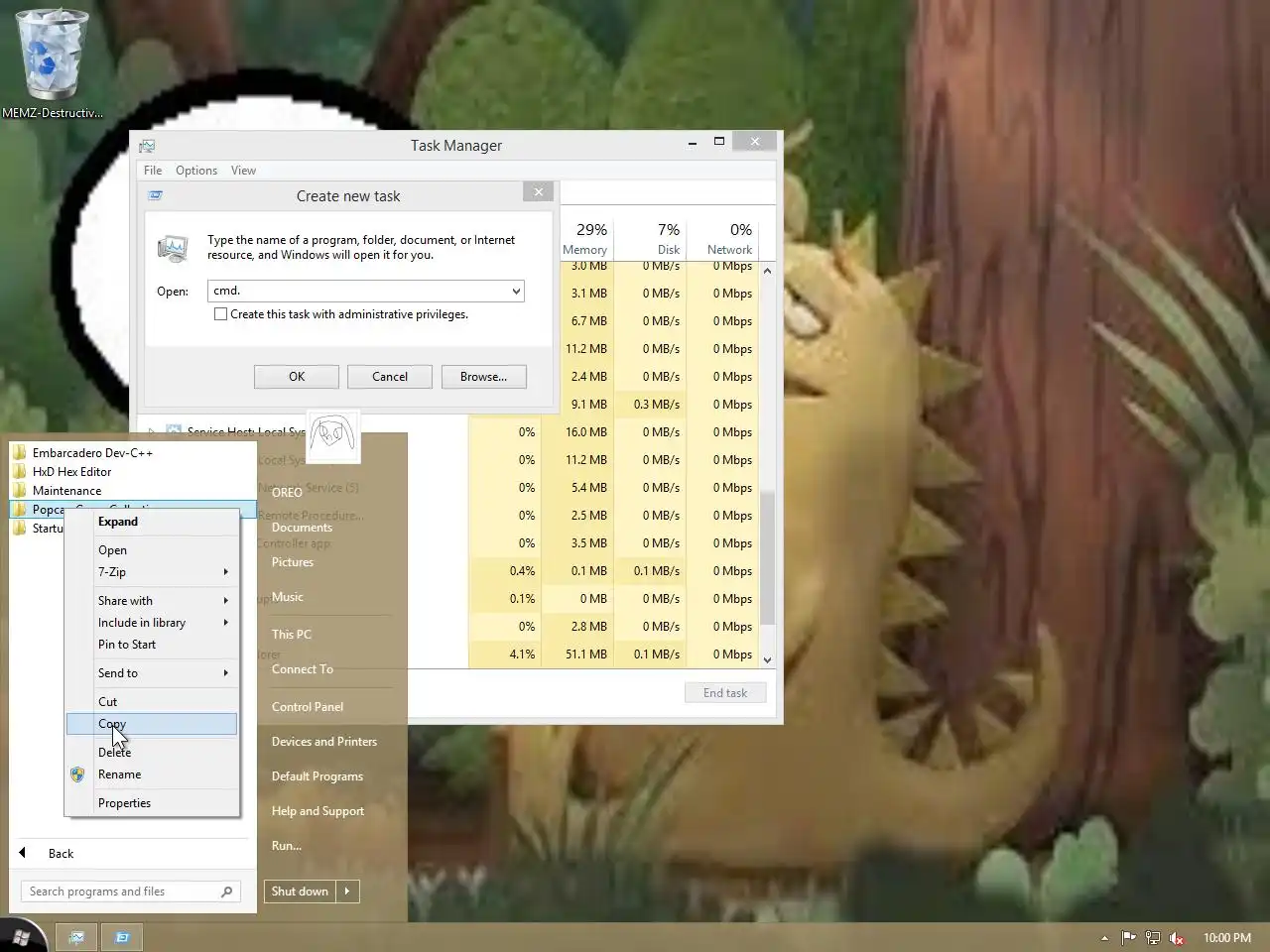This screenshot has width=1270, height=952.
Task: Open Help and Support
Action: (318, 811)
